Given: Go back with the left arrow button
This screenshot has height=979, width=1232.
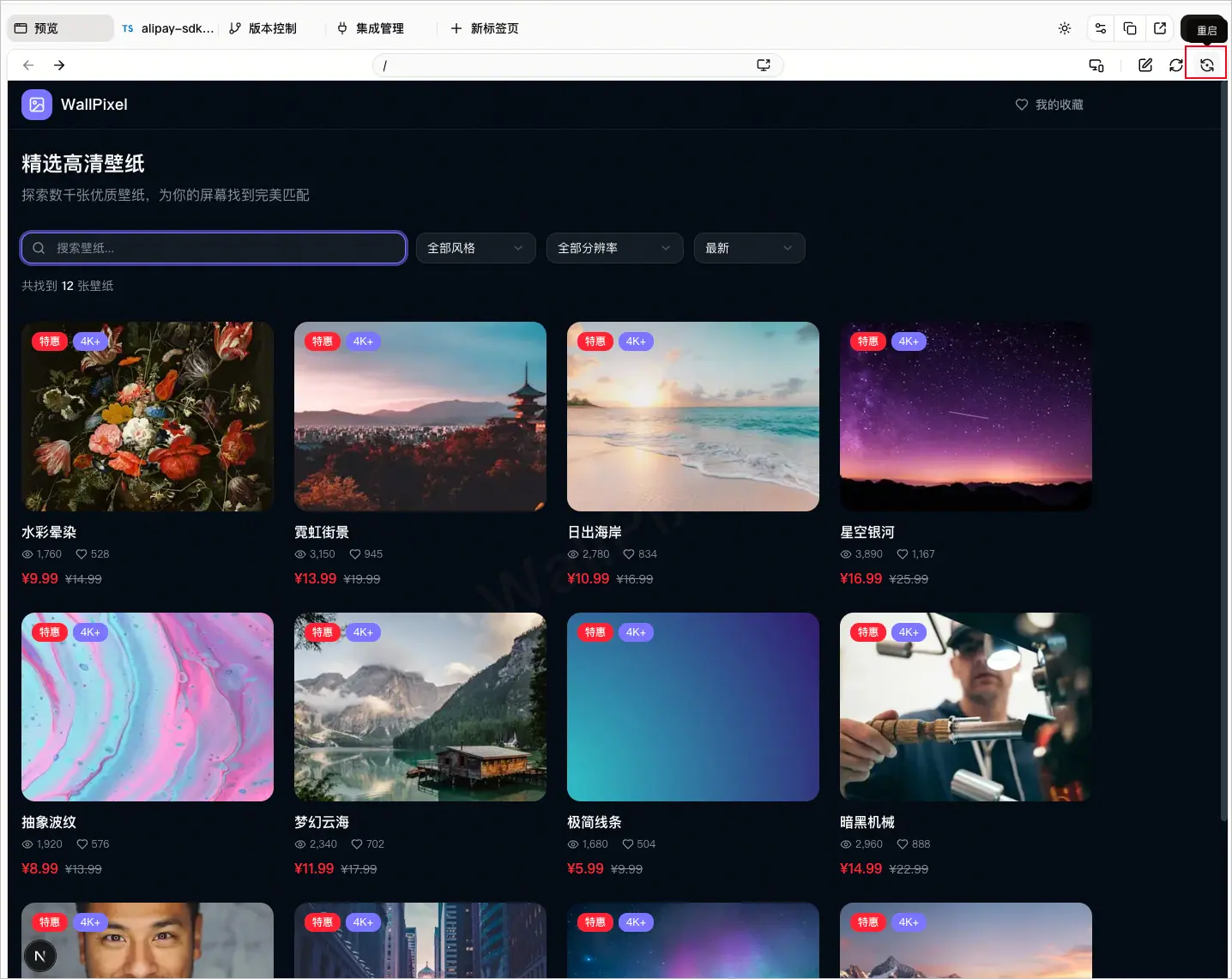Looking at the screenshot, I should click(x=28, y=65).
